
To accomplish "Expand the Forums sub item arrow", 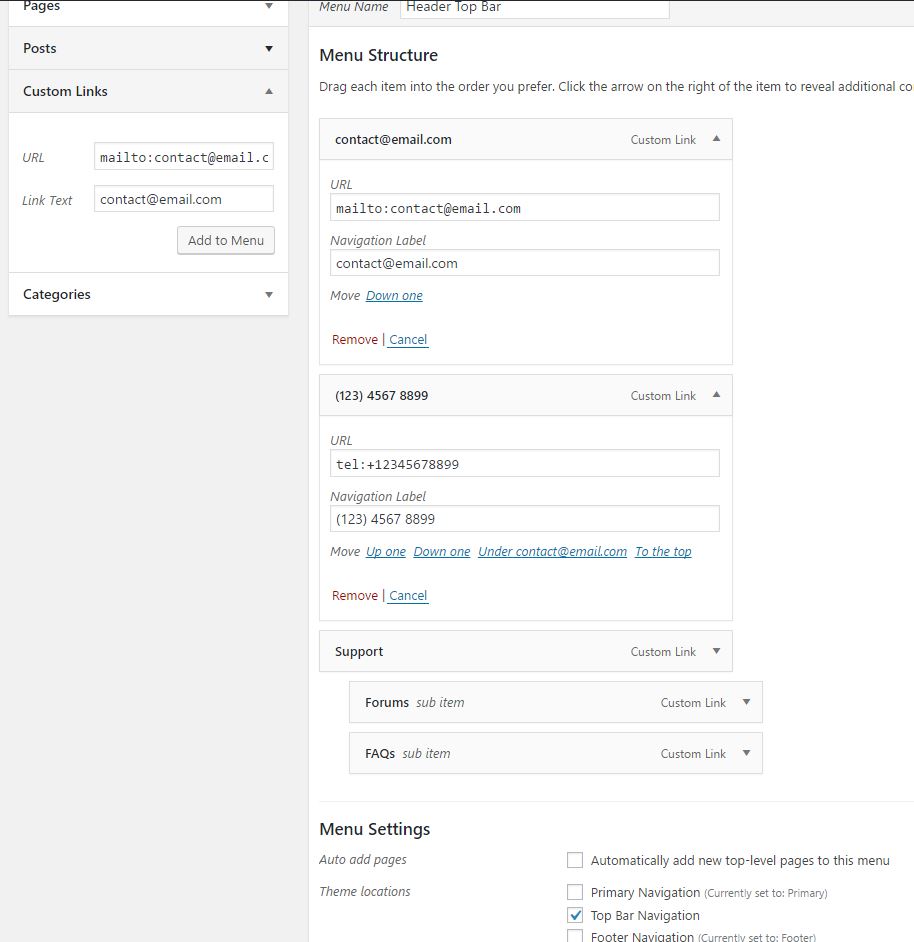I will [746, 702].
